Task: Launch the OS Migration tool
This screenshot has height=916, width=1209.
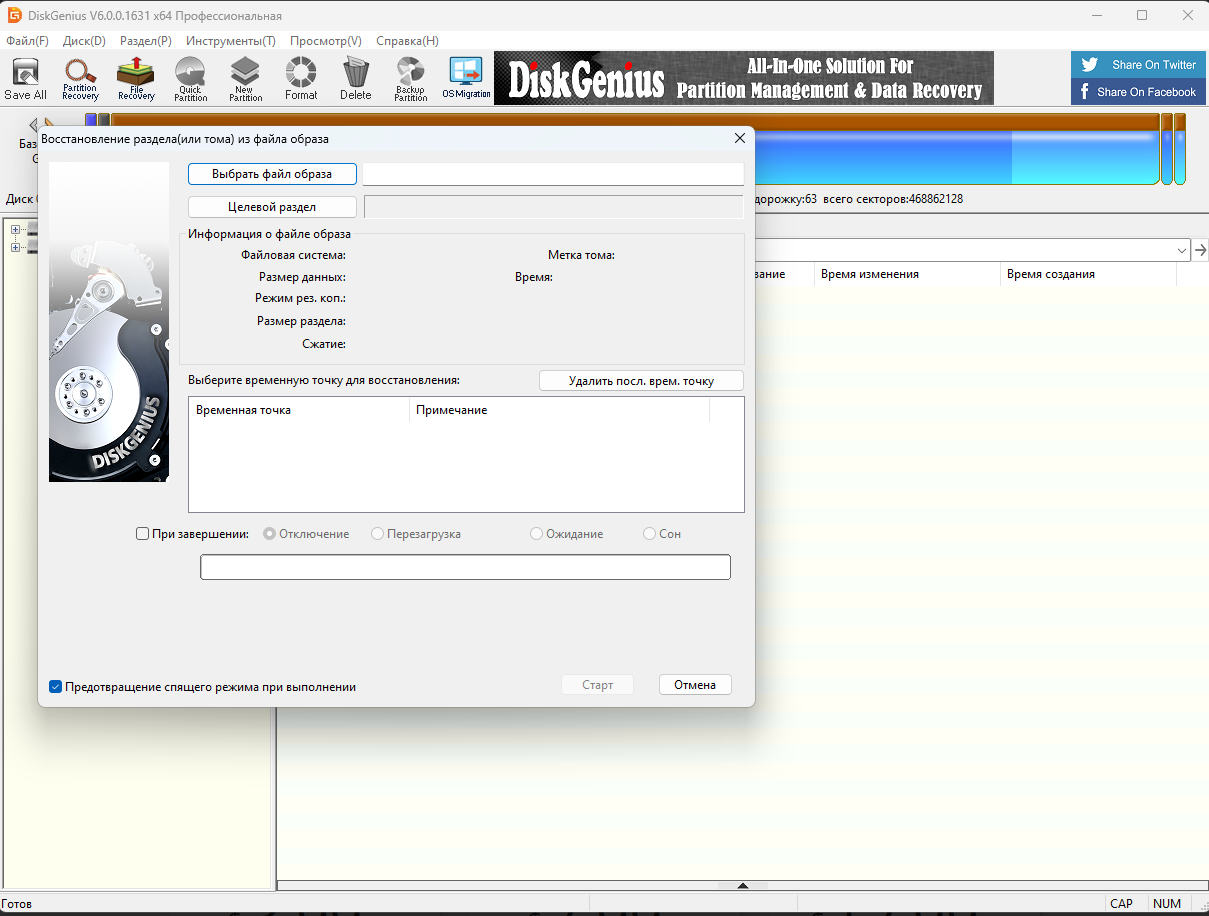Action: (x=466, y=78)
